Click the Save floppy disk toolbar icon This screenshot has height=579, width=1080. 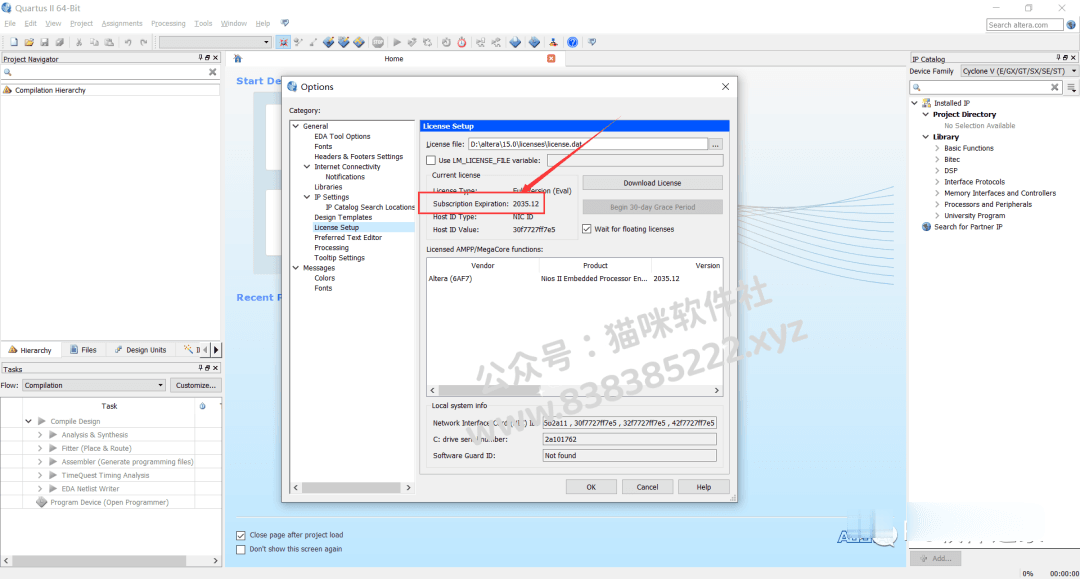44,43
